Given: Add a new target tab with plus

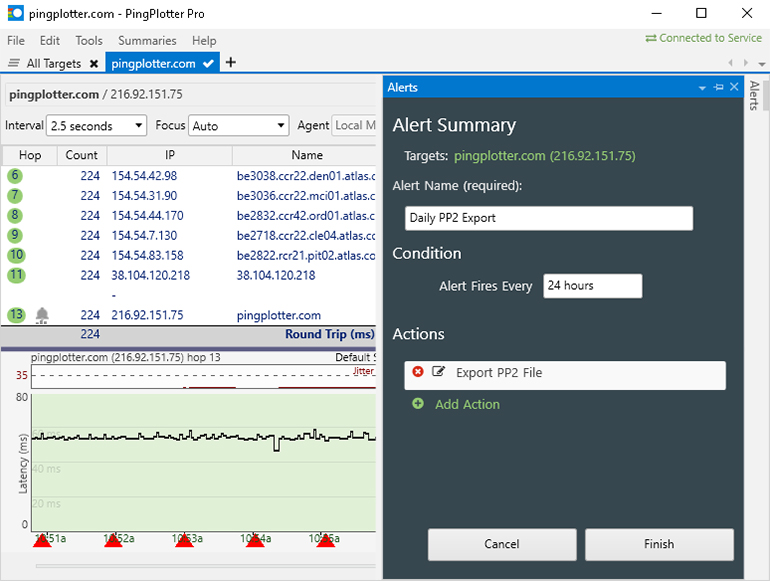Looking at the screenshot, I should pos(231,62).
